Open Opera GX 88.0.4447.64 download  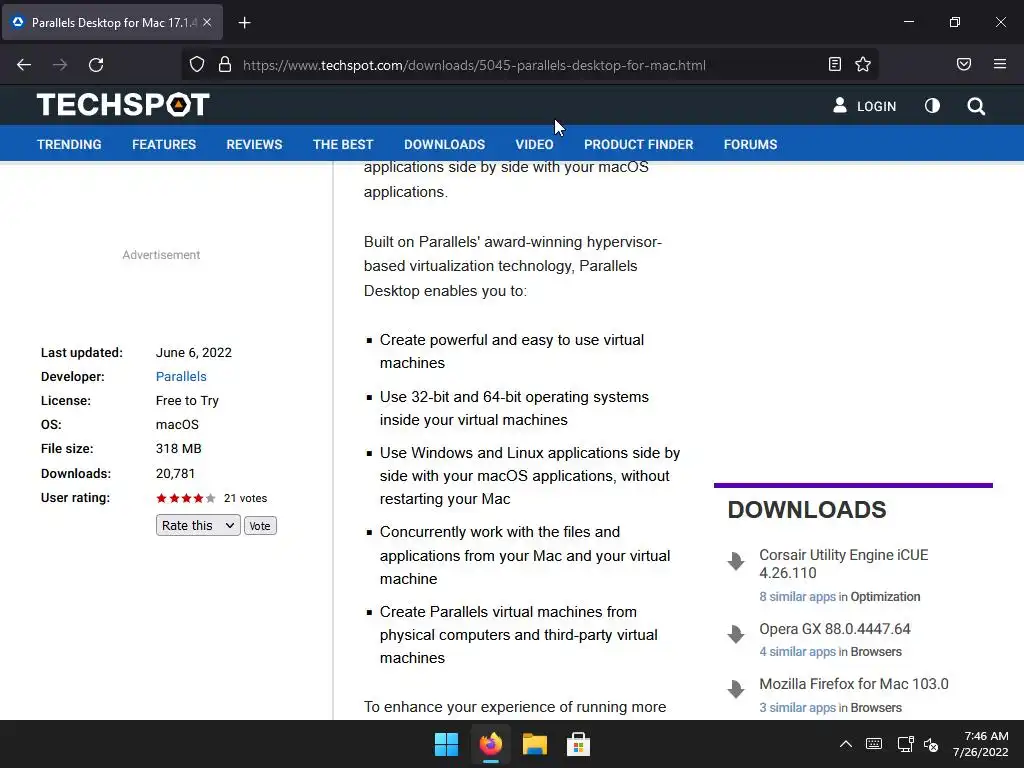835,629
